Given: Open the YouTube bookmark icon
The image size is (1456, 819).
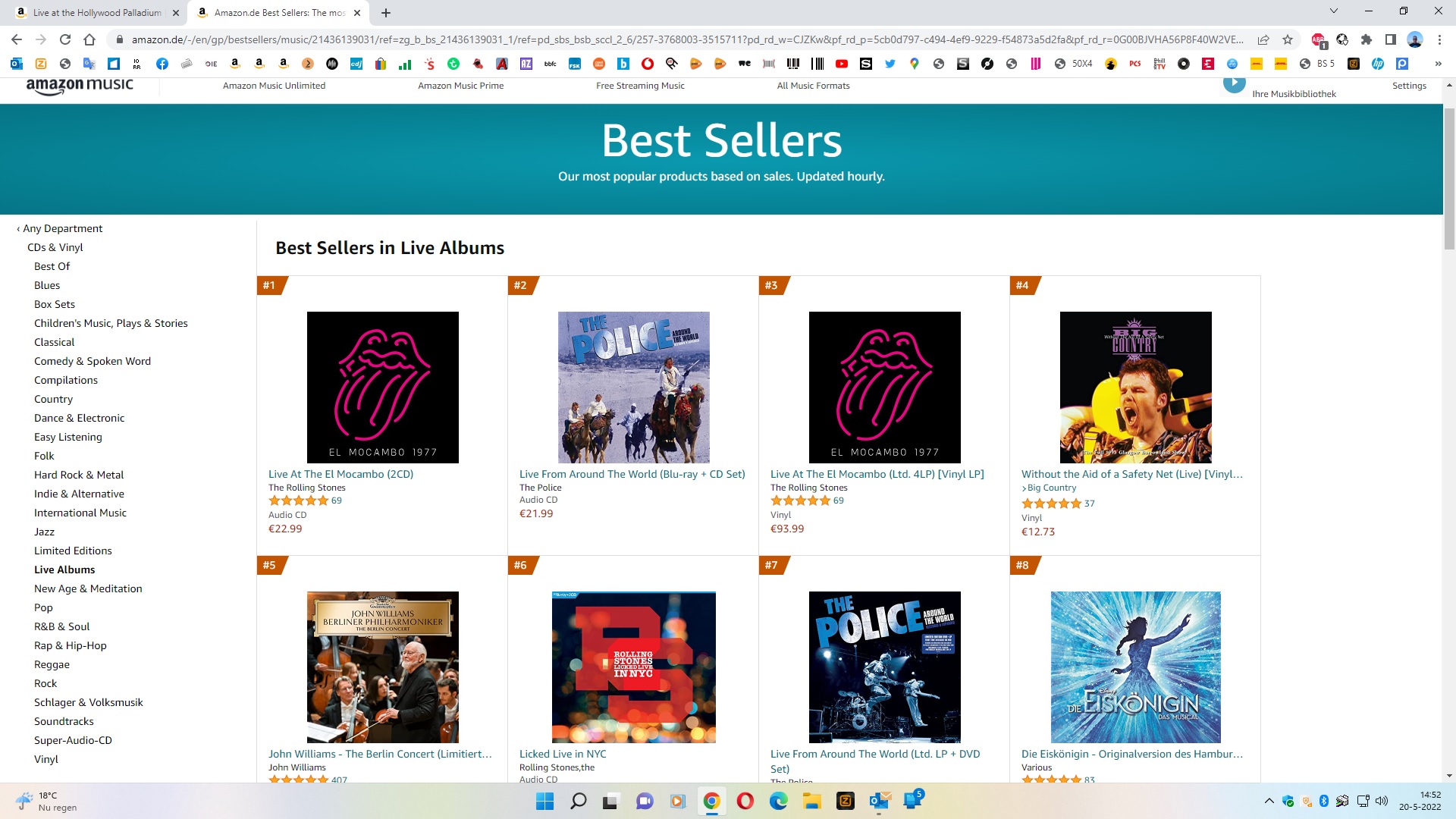Looking at the screenshot, I should [842, 64].
